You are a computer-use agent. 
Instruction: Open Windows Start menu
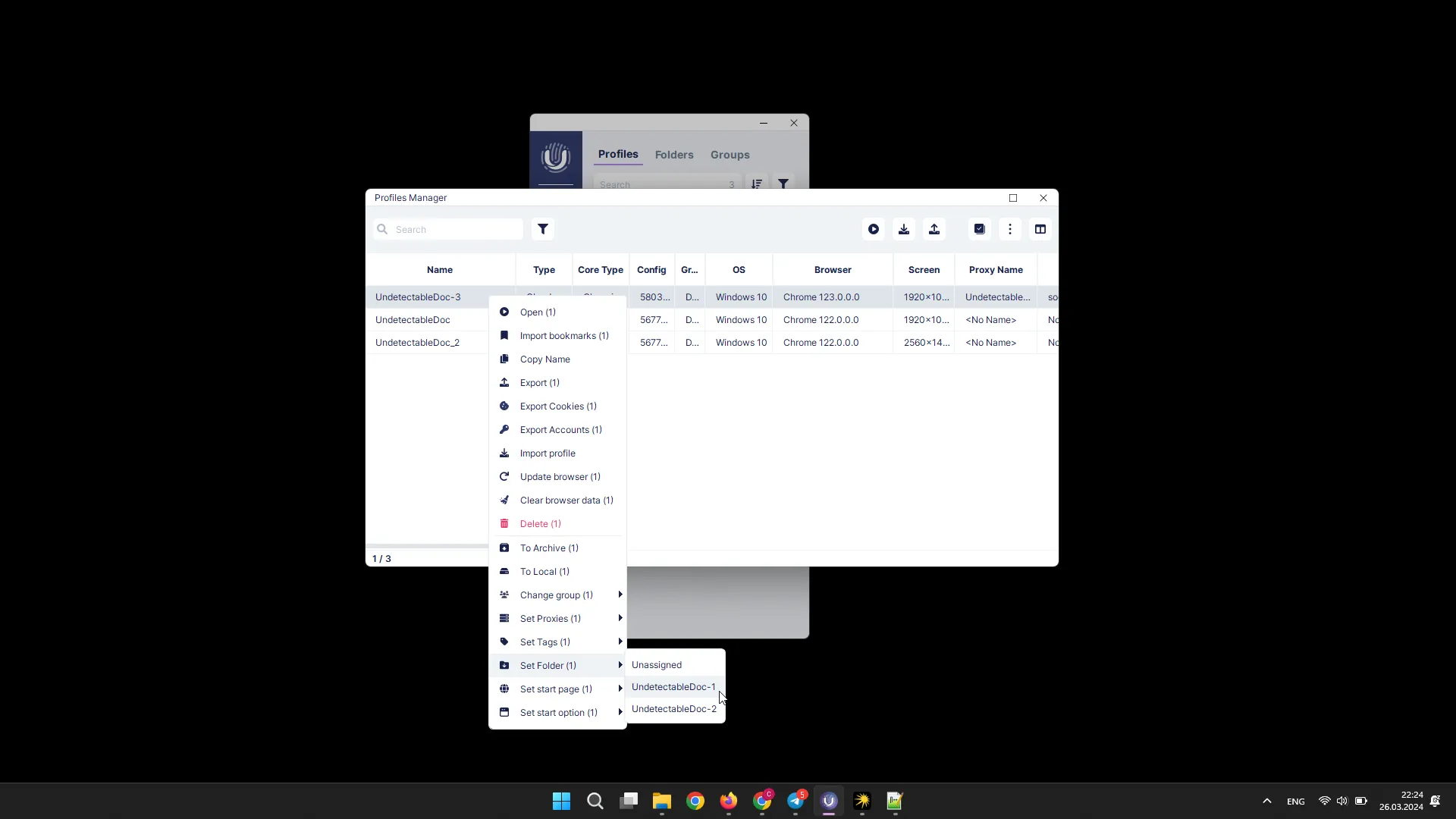coord(561,801)
